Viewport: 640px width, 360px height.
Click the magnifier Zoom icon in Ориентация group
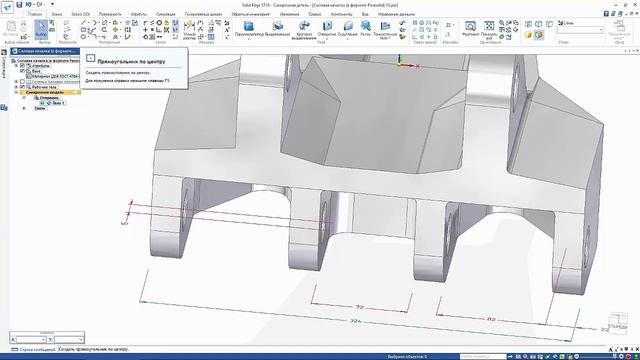click(x=501, y=23)
